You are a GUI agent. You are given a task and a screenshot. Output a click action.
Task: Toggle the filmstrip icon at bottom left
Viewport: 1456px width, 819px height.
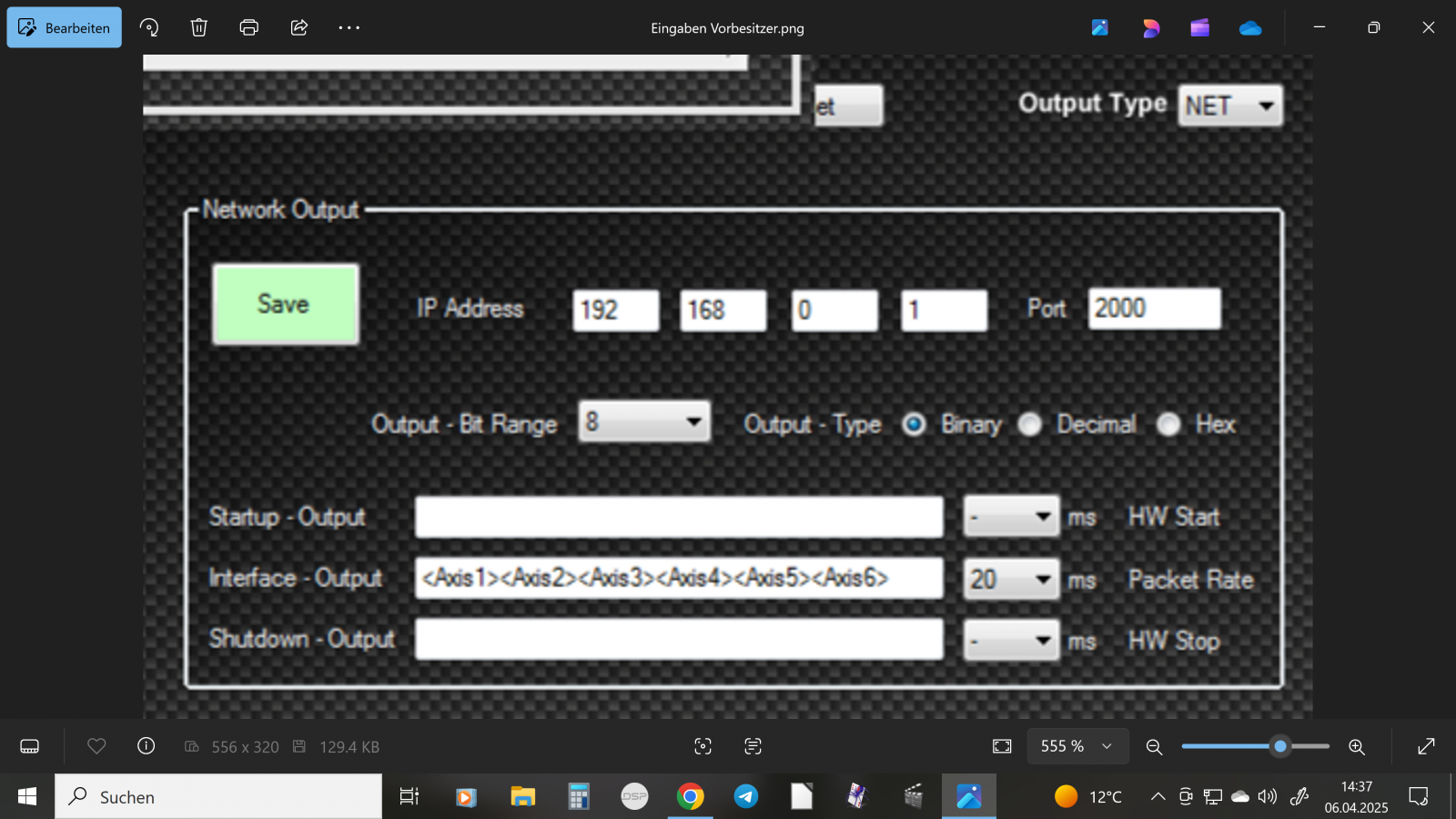coord(29,746)
